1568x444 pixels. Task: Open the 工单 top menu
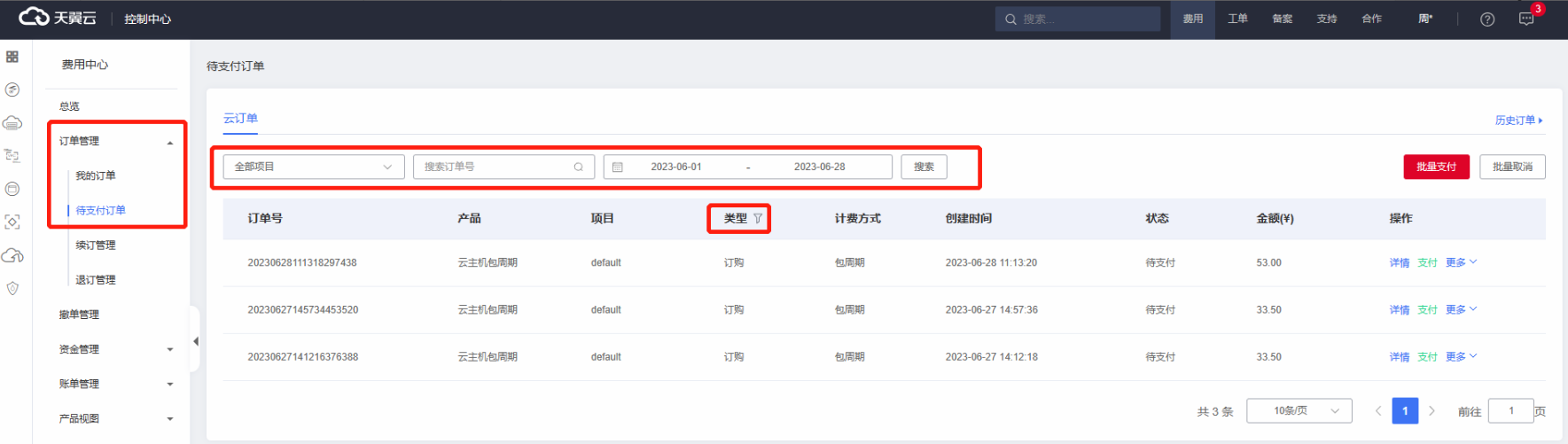1237,19
